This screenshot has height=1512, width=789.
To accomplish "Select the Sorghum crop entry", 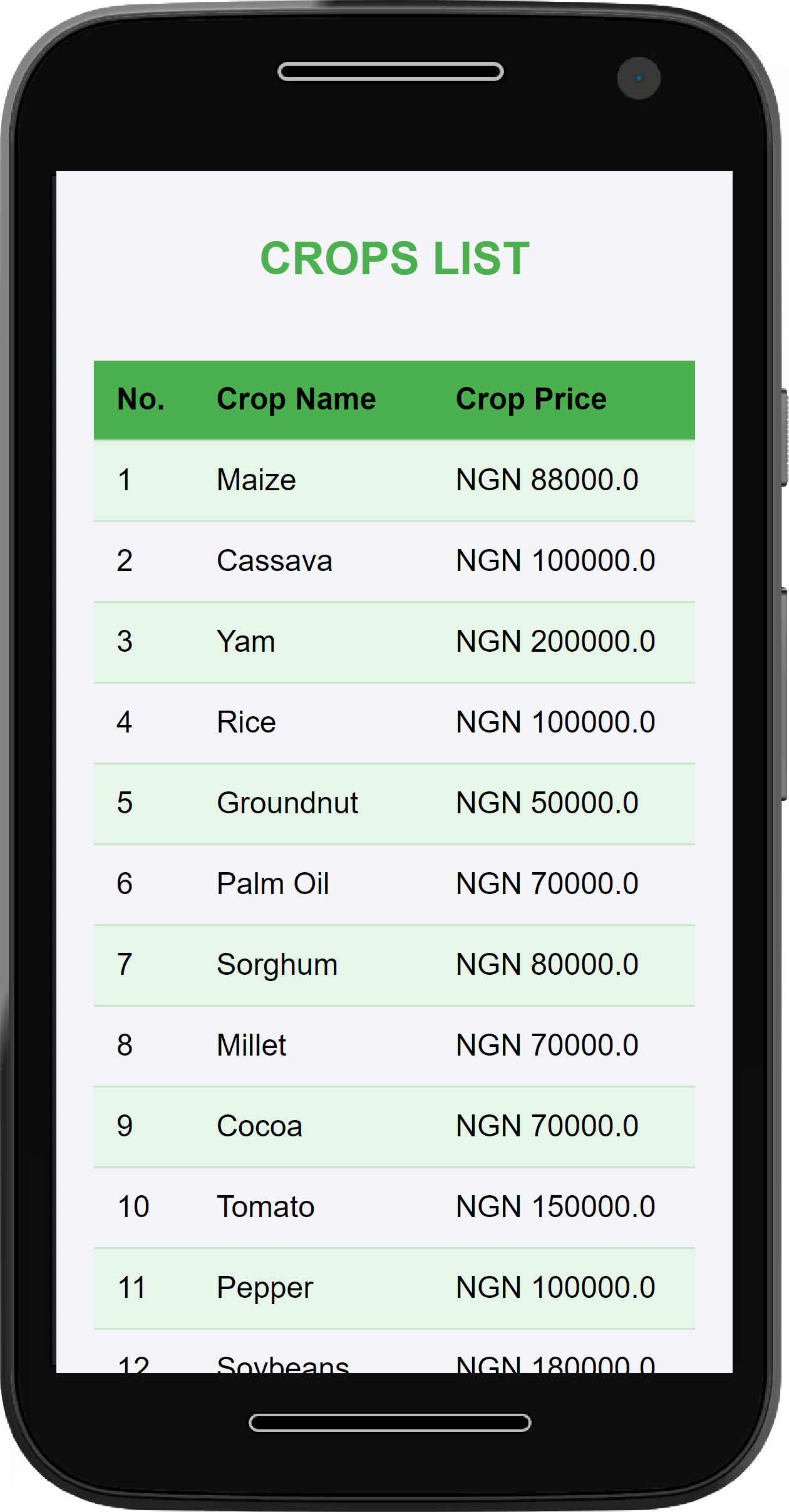I will (277, 964).
